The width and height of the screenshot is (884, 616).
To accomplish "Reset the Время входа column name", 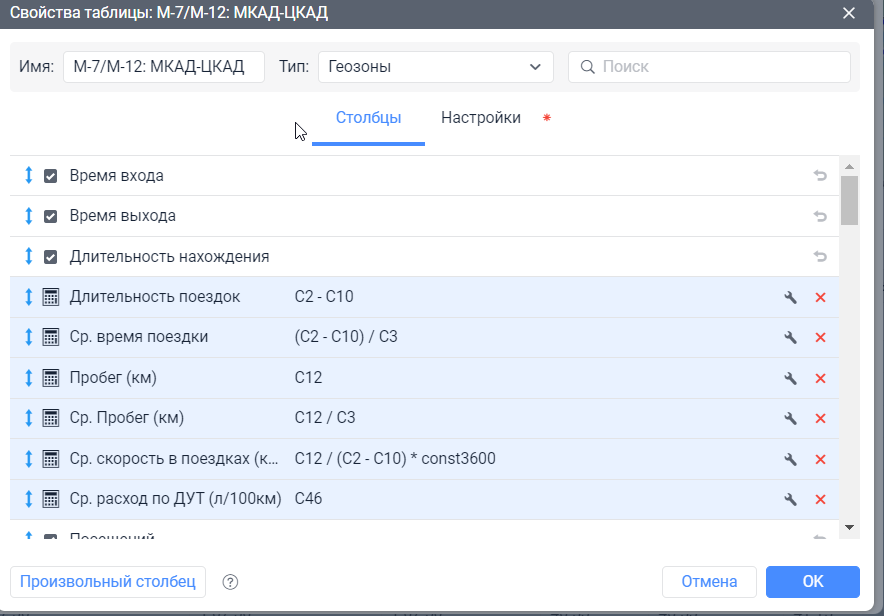I will point(820,176).
